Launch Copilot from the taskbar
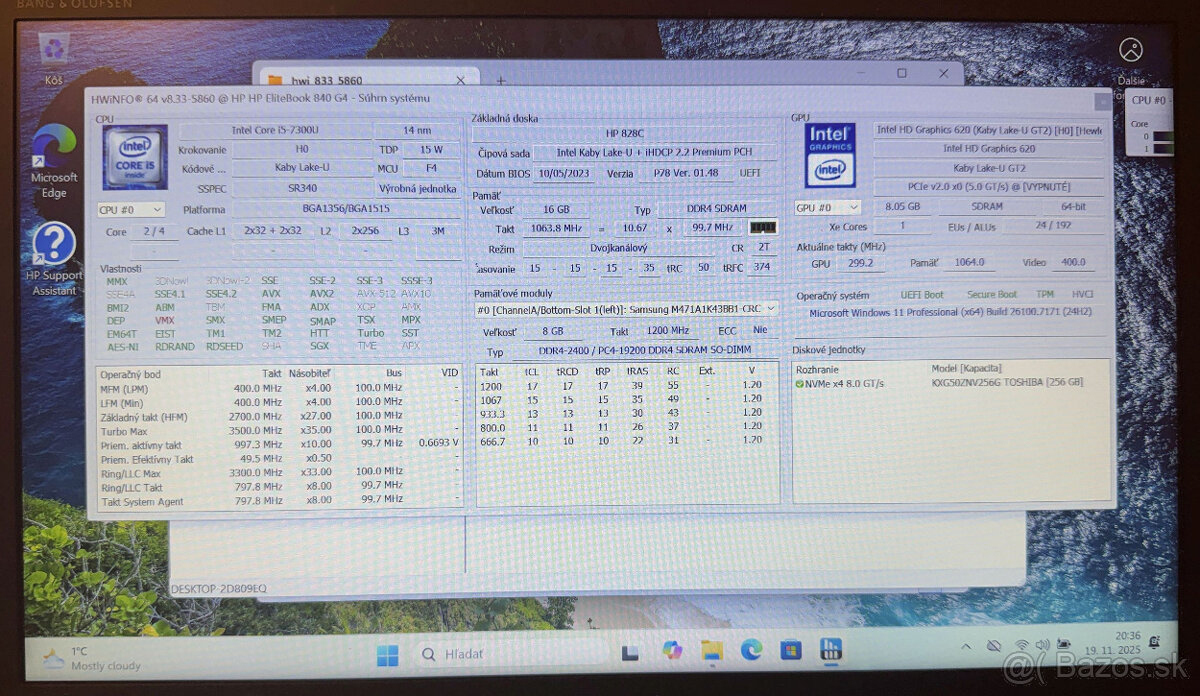 tap(671, 651)
